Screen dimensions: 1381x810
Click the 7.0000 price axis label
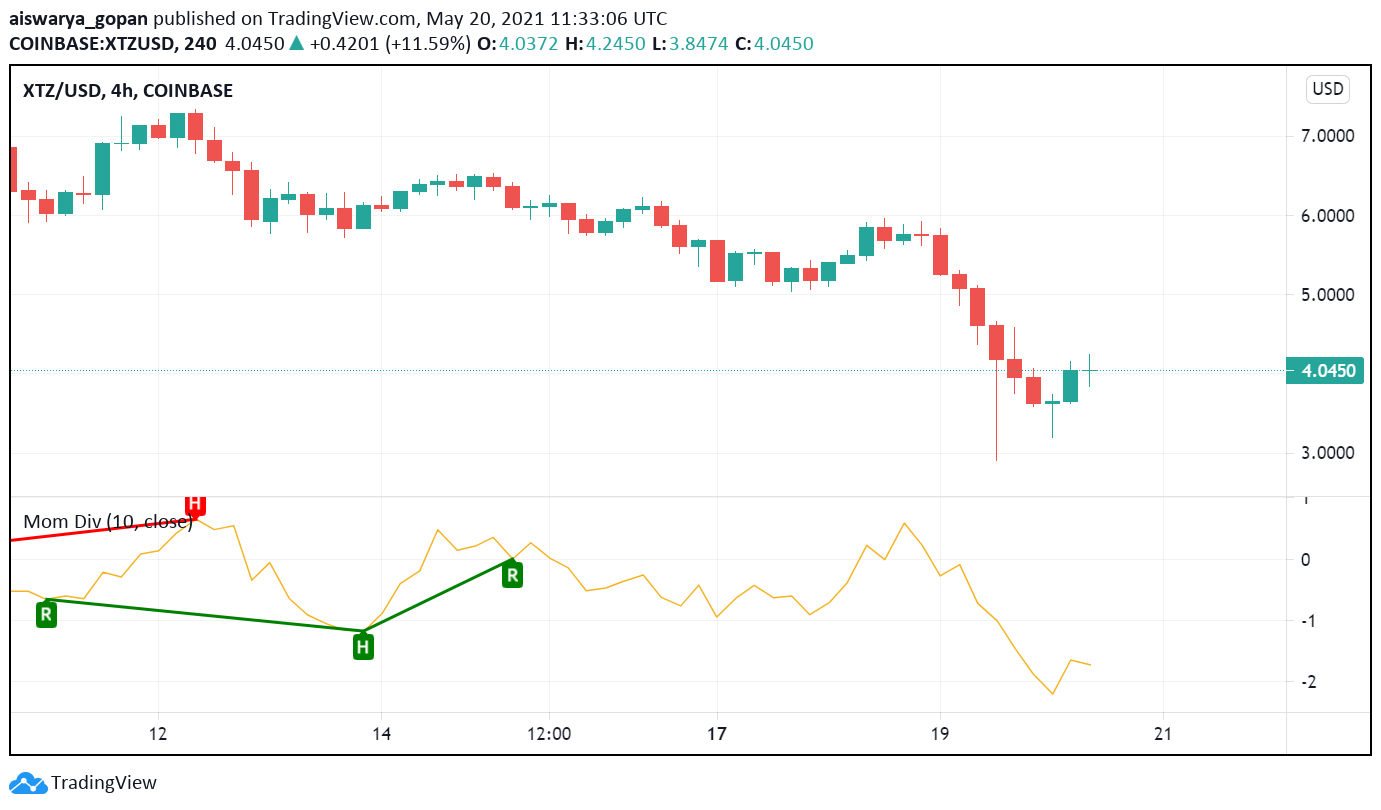tap(1328, 136)
